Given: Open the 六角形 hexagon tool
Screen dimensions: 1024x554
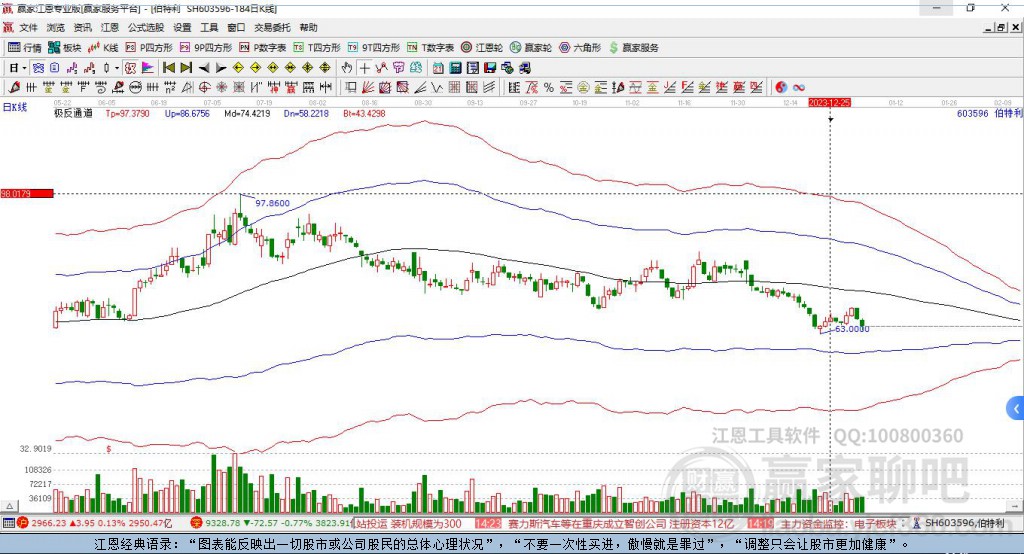Looking at the screenshot, I should click(580, 48).
